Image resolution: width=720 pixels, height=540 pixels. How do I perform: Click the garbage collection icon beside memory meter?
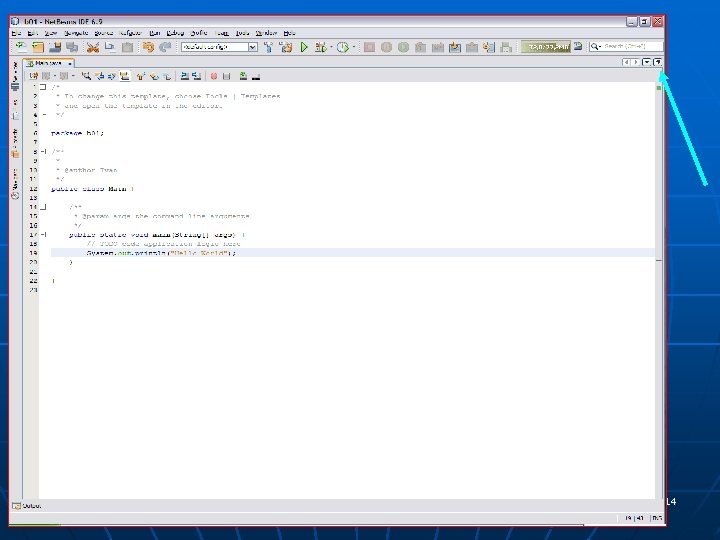(x=578, y=46)
